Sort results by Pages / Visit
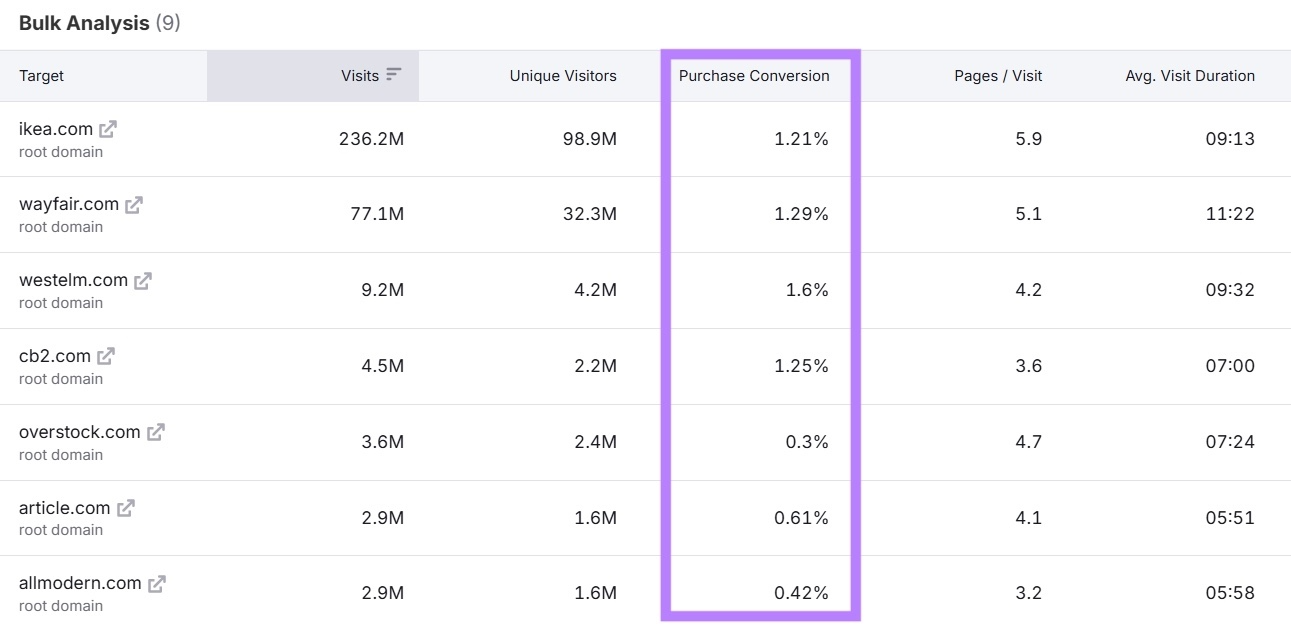Image resolution: width=1291 pixels, height=629 pixels. coord(998,75)
